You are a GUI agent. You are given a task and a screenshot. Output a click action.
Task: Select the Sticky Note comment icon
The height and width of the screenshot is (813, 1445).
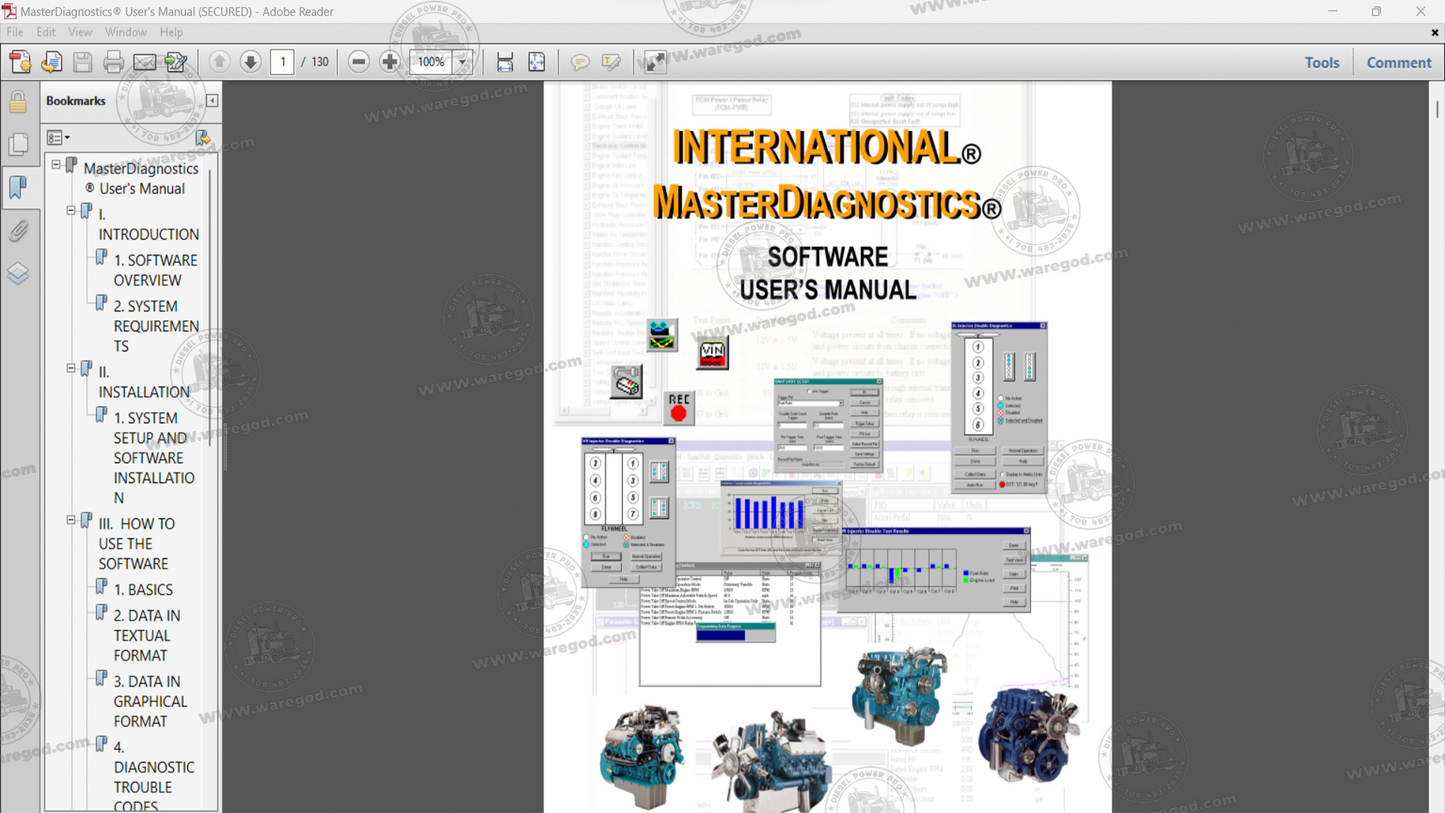[579, 61]
